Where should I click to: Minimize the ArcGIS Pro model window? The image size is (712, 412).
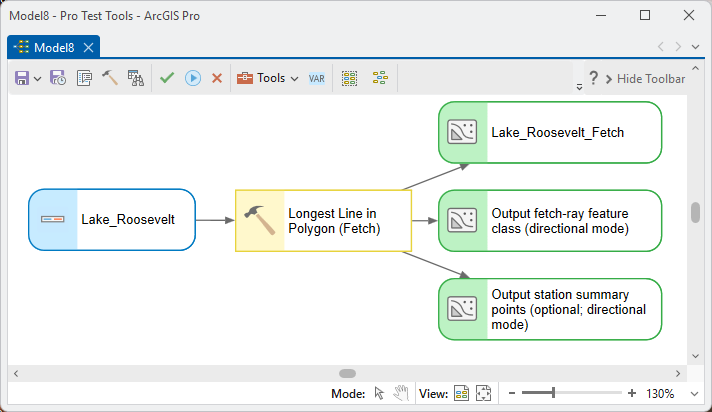(x=601, y=15)
